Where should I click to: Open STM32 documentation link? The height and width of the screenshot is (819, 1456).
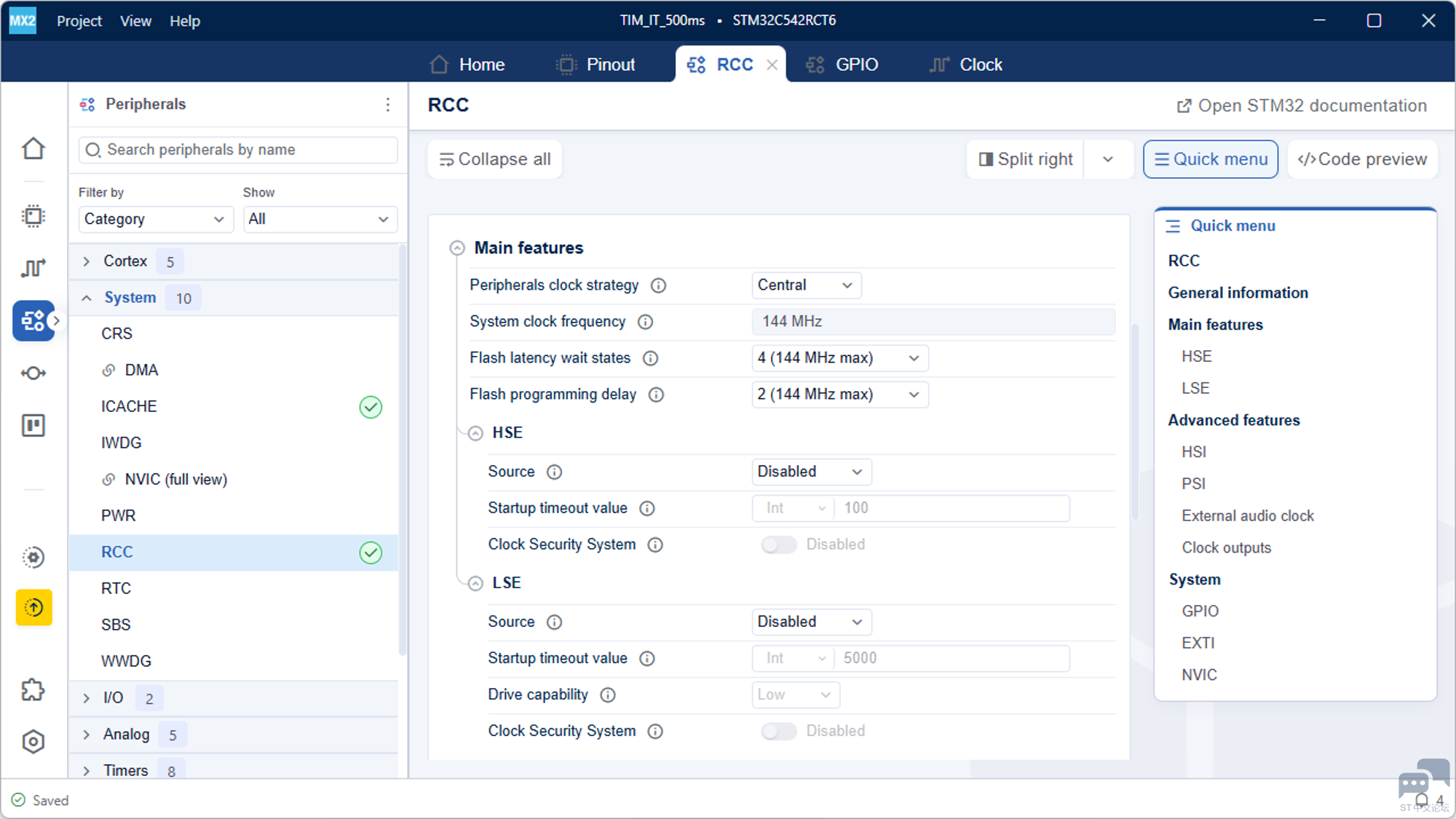point(1302,106)
